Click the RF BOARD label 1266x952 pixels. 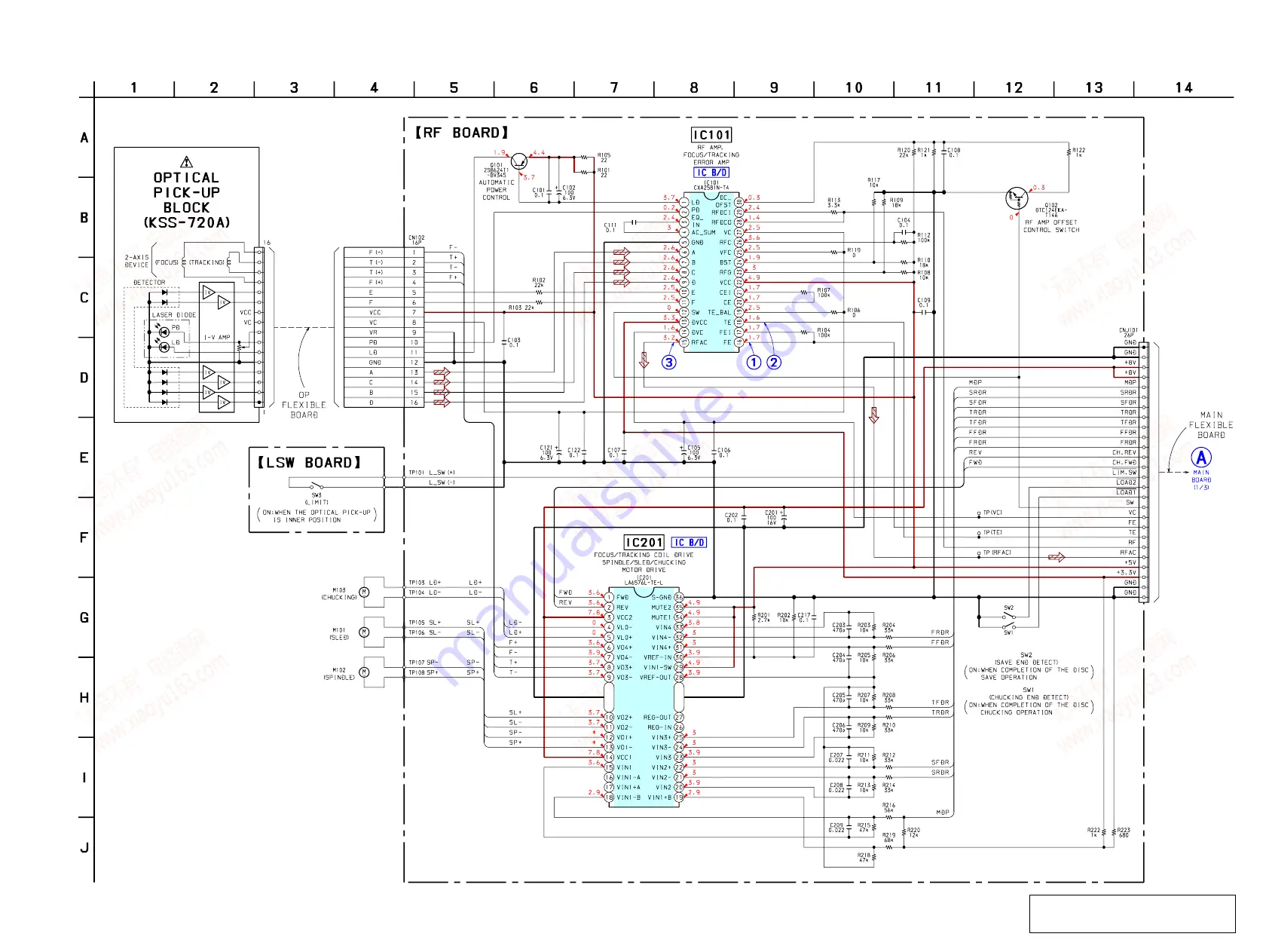tap(461, 133)
